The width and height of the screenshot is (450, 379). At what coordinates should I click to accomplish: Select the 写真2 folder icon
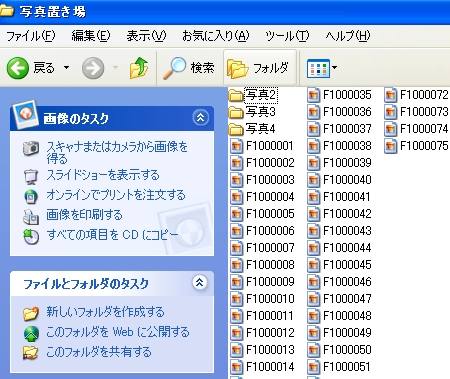click(236, 95)
